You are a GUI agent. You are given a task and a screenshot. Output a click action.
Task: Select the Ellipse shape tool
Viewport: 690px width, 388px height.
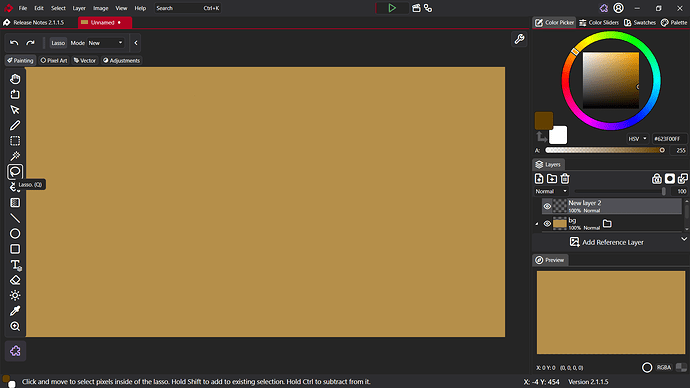[x=15, y=234]
